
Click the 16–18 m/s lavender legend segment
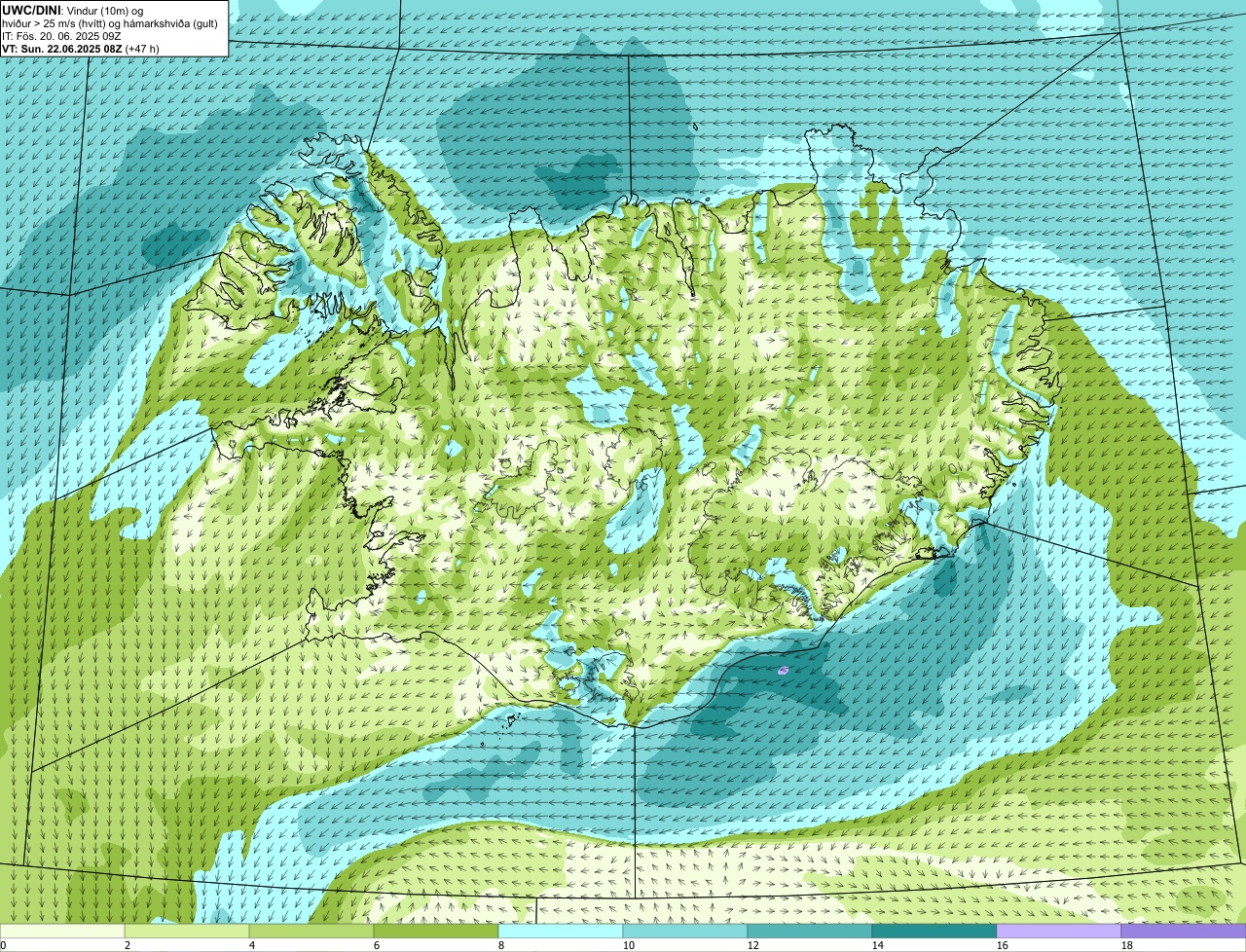pyautogui.click(x=1059, y=931)
